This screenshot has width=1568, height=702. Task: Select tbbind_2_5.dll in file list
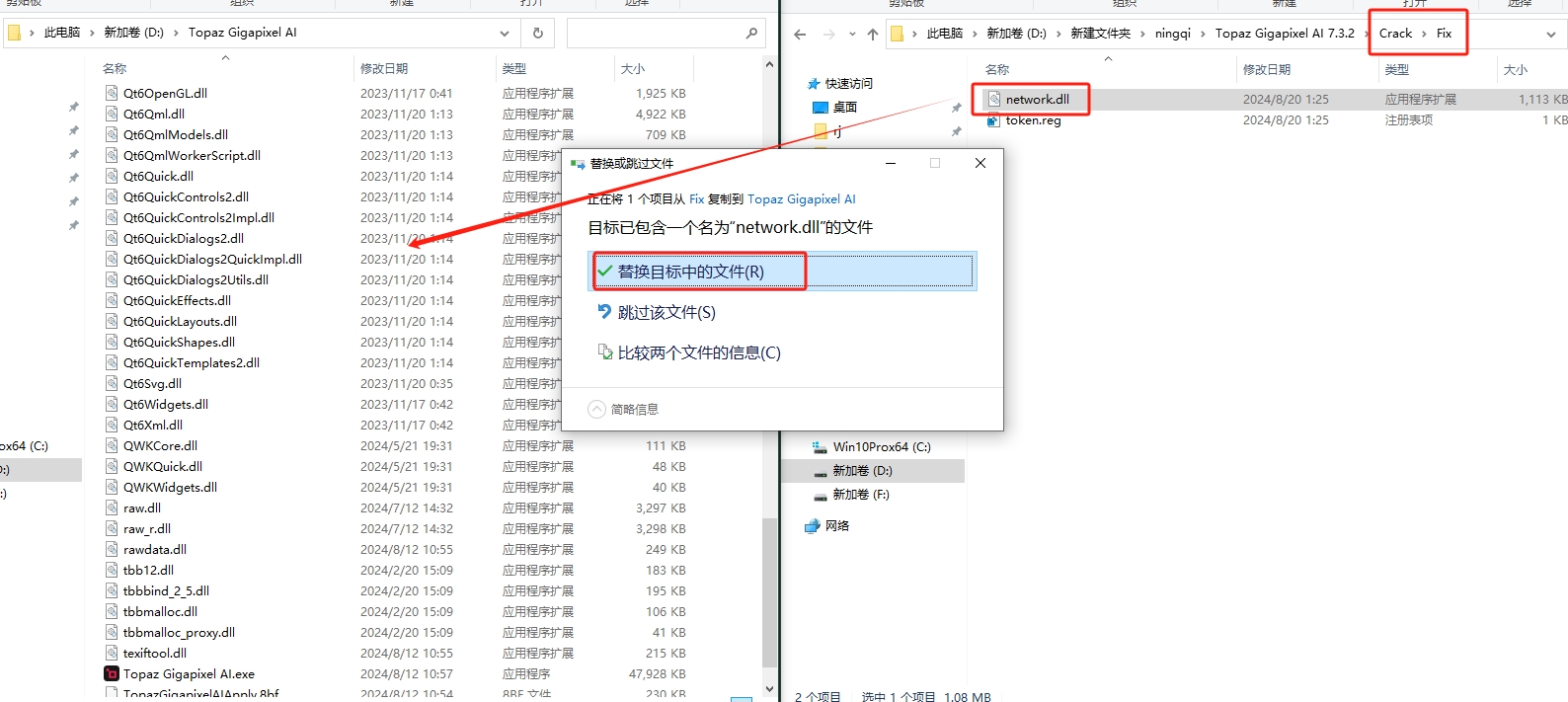(x=166, y=590)
